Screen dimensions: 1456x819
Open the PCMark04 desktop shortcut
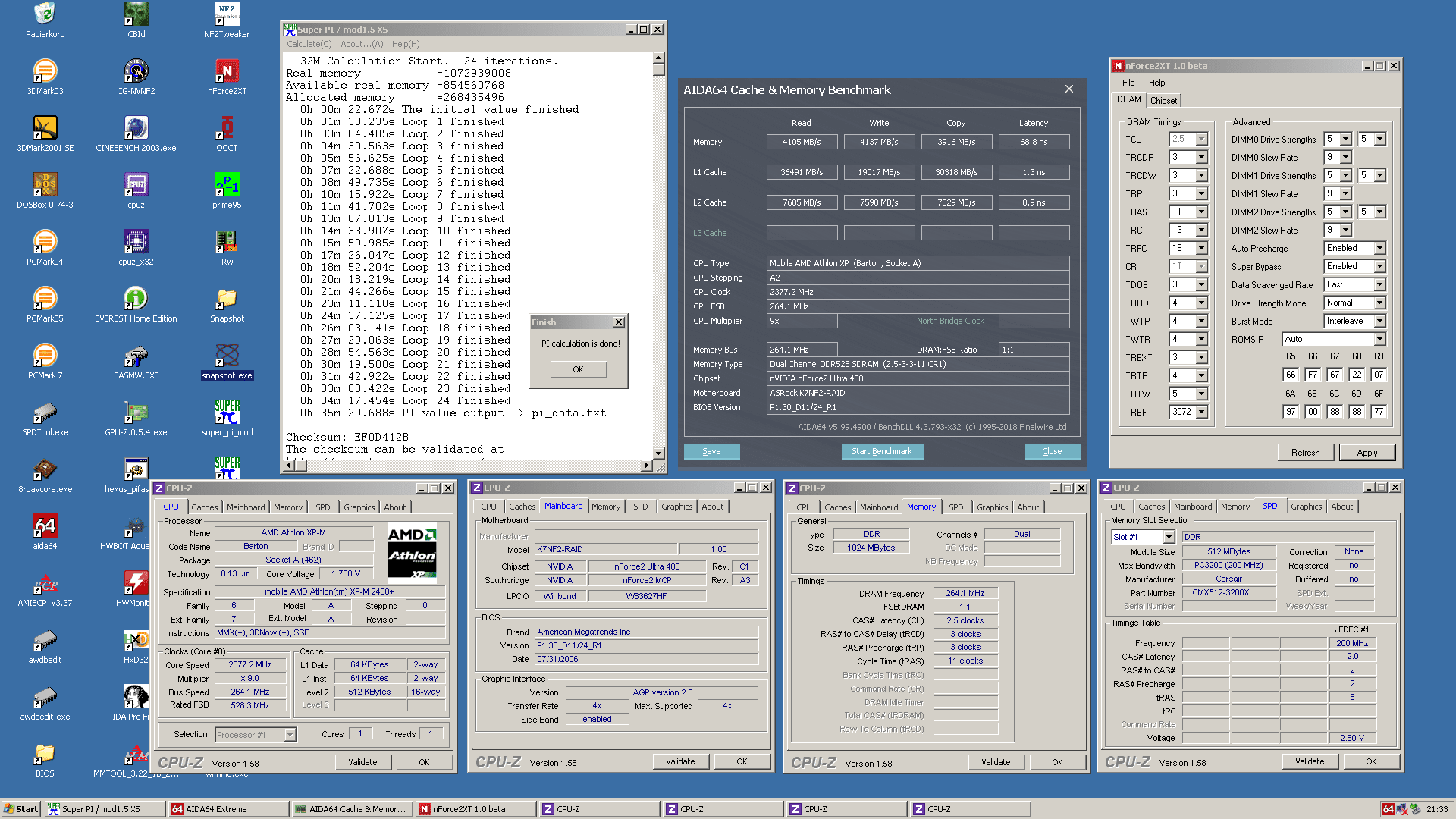coord(45,248)
